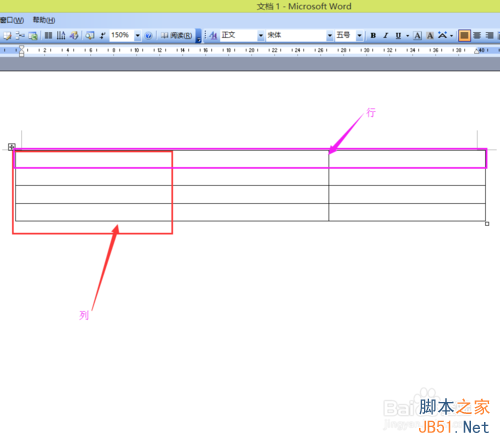This screenshot has width=500, height=441.
Task: Toggle Bold formatting
Action: click(x=373, y=35)
